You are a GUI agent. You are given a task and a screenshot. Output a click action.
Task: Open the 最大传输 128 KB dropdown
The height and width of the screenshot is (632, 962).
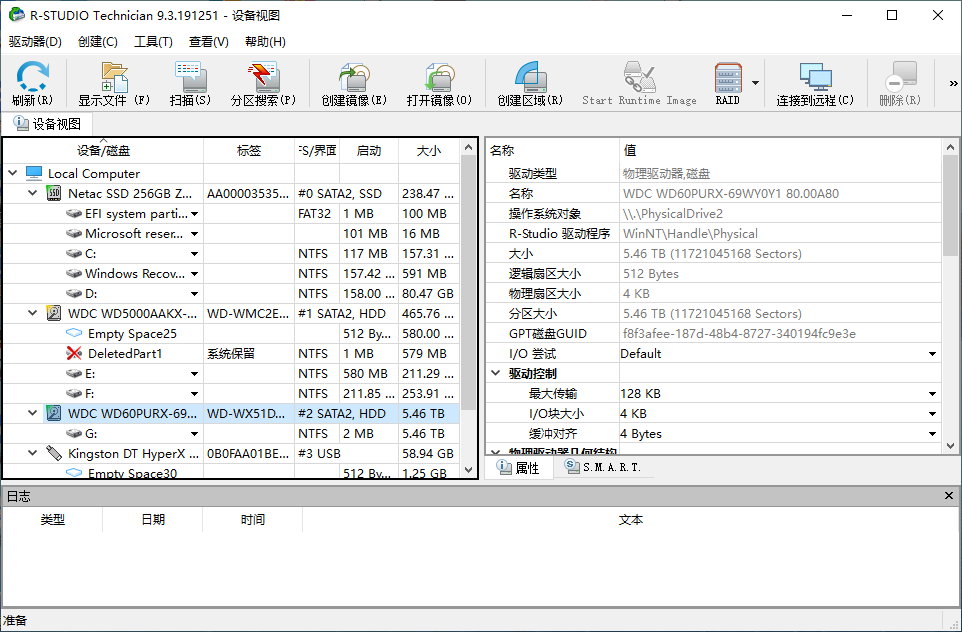[x=933, y=394]
